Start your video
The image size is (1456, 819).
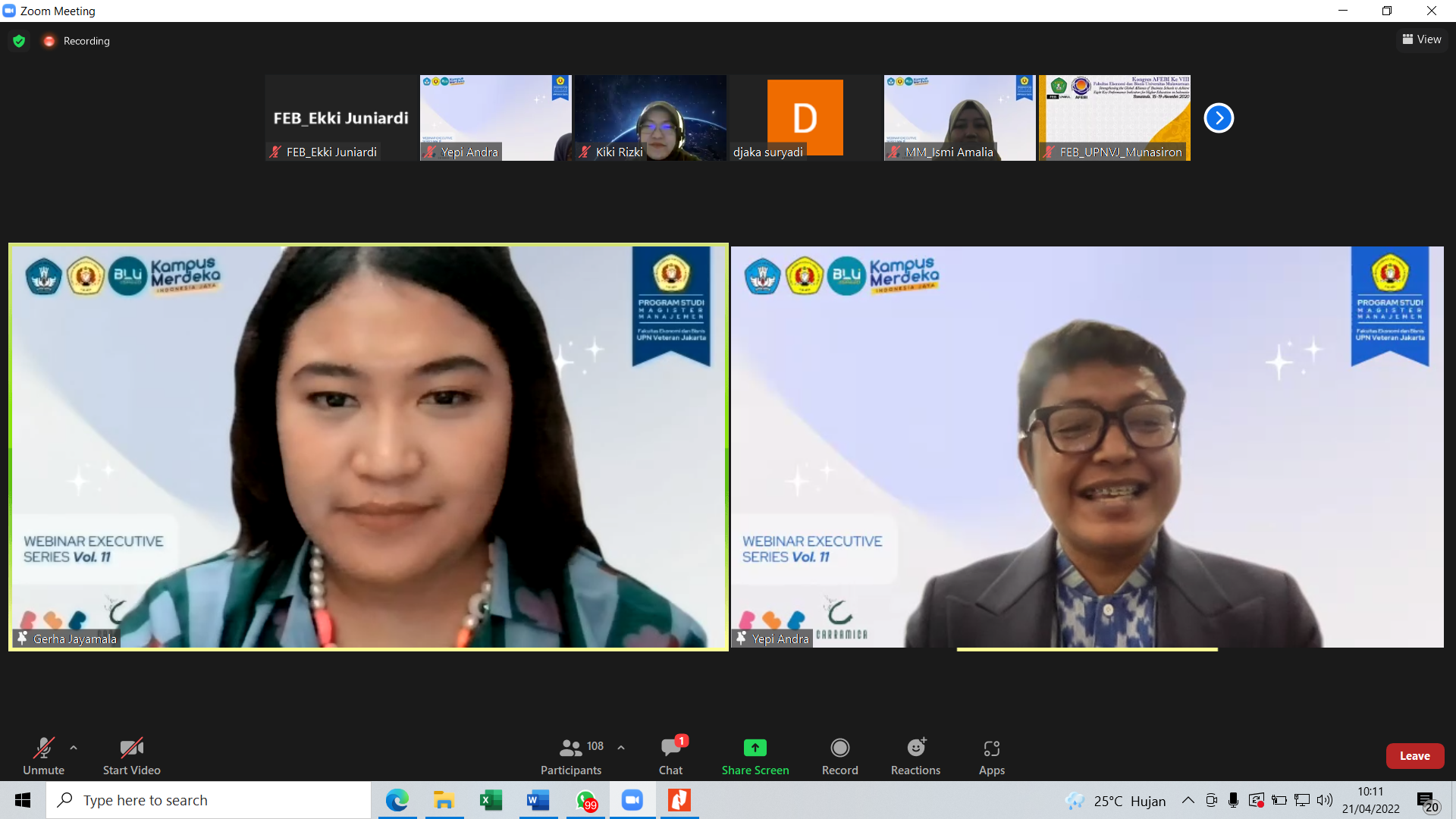click(x=130, y=755)
